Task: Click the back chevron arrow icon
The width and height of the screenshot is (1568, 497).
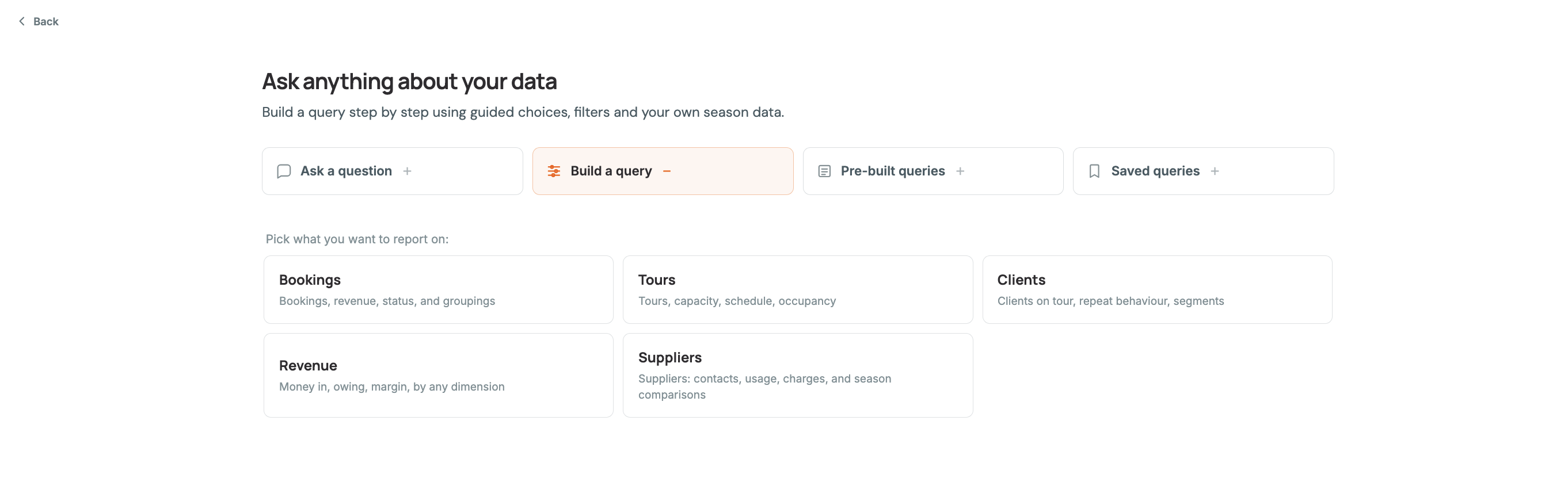Action: tap(22, 21)
